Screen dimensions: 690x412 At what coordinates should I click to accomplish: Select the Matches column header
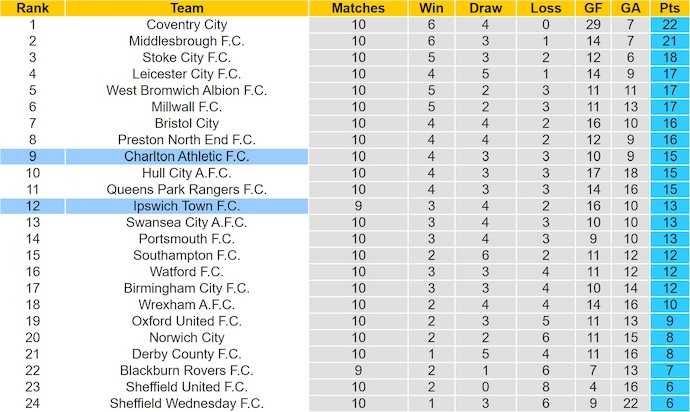point(357,8)
